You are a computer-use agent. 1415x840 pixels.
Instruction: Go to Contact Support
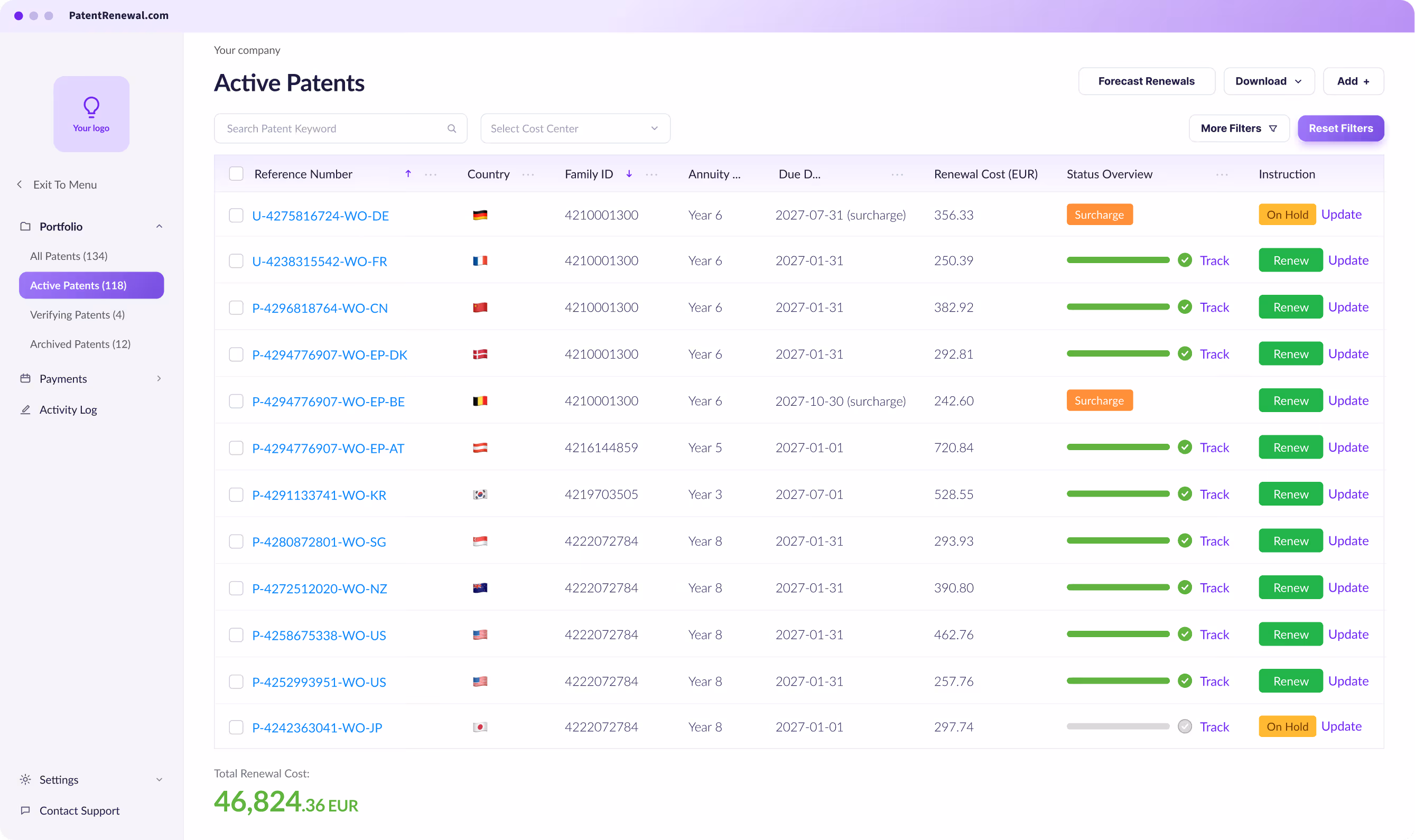point(79,810)
